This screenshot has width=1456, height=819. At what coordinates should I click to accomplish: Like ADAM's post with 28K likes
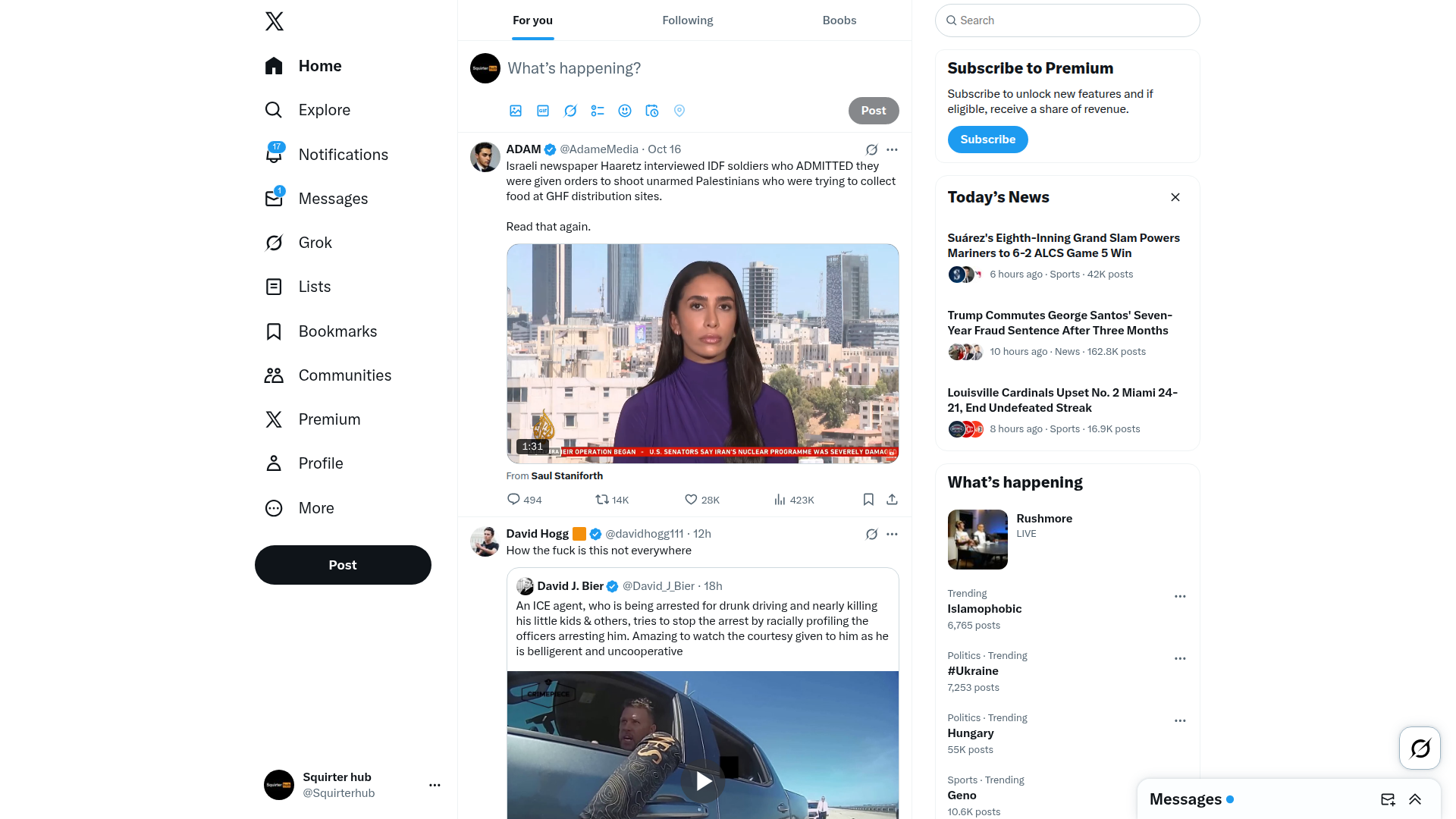(x=701, y=500)
